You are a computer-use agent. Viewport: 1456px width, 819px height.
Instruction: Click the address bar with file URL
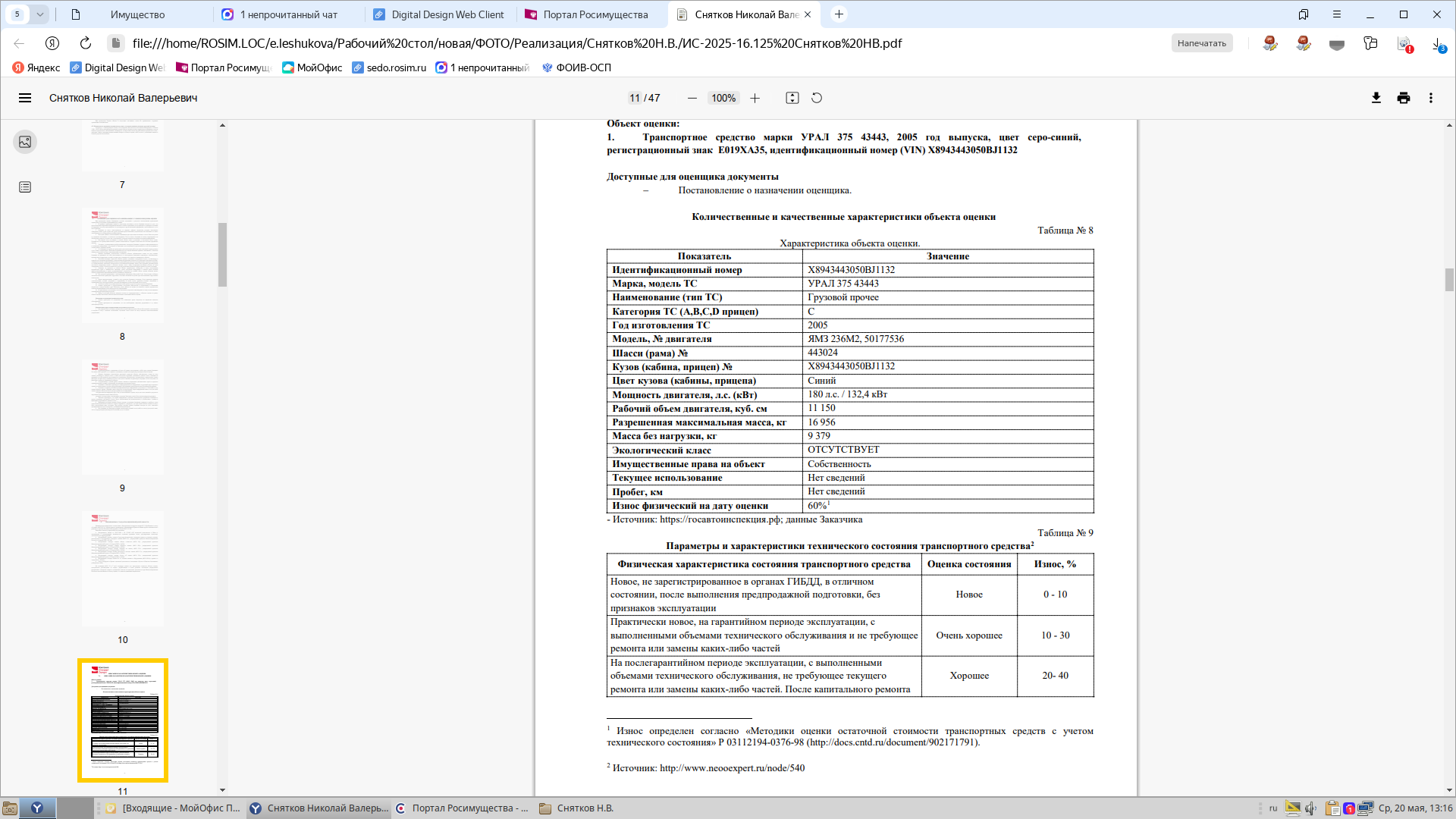(x=517, y=43)
